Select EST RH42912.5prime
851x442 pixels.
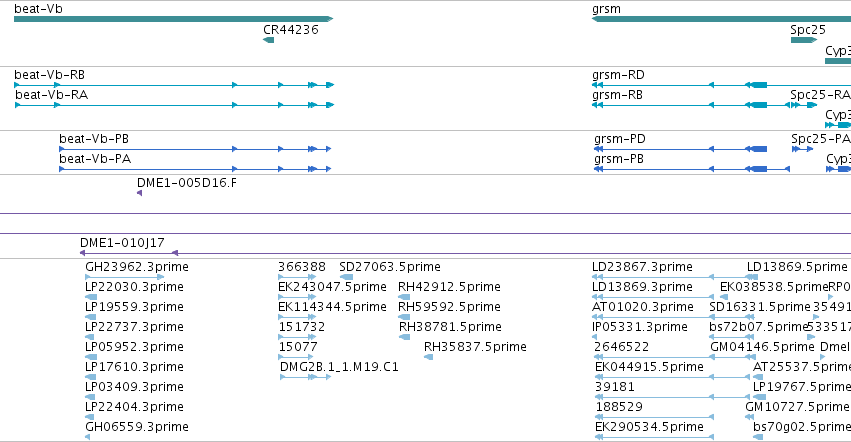pyautogui.click(x=449, y=287)
